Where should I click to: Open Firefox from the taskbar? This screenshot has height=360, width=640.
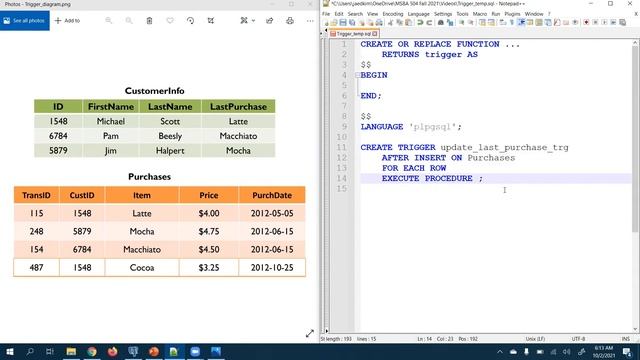(x=113, y=351)
